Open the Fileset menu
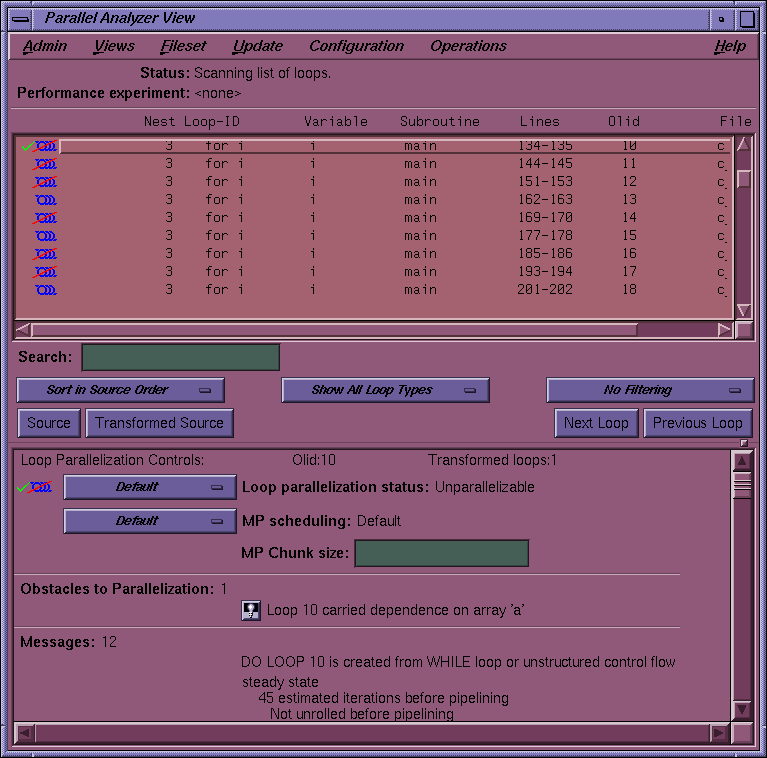This screenshot has height=758, width=767. tap(183, 46)
